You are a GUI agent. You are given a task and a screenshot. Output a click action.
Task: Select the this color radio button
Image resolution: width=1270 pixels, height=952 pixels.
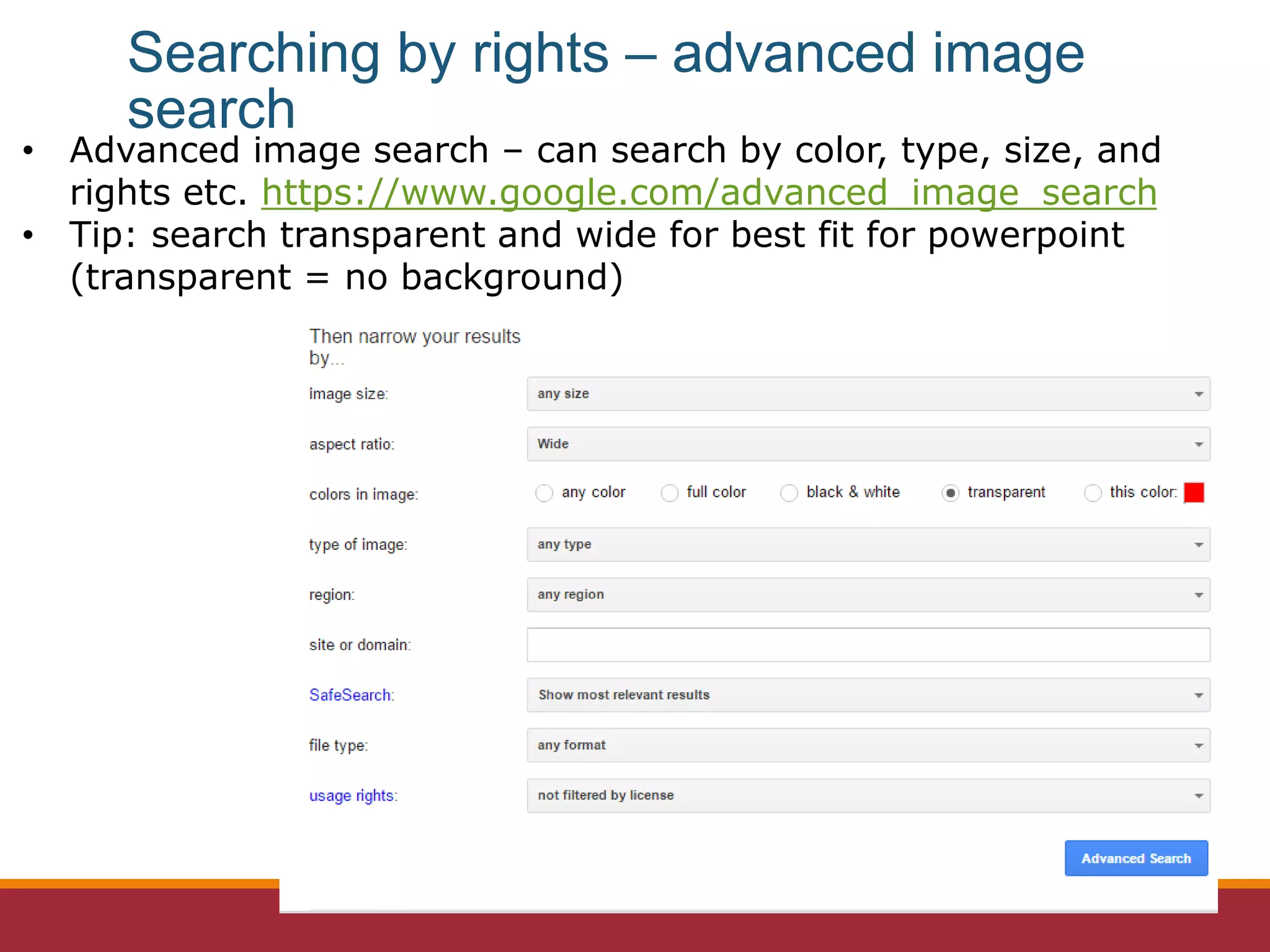(1093, 493)
